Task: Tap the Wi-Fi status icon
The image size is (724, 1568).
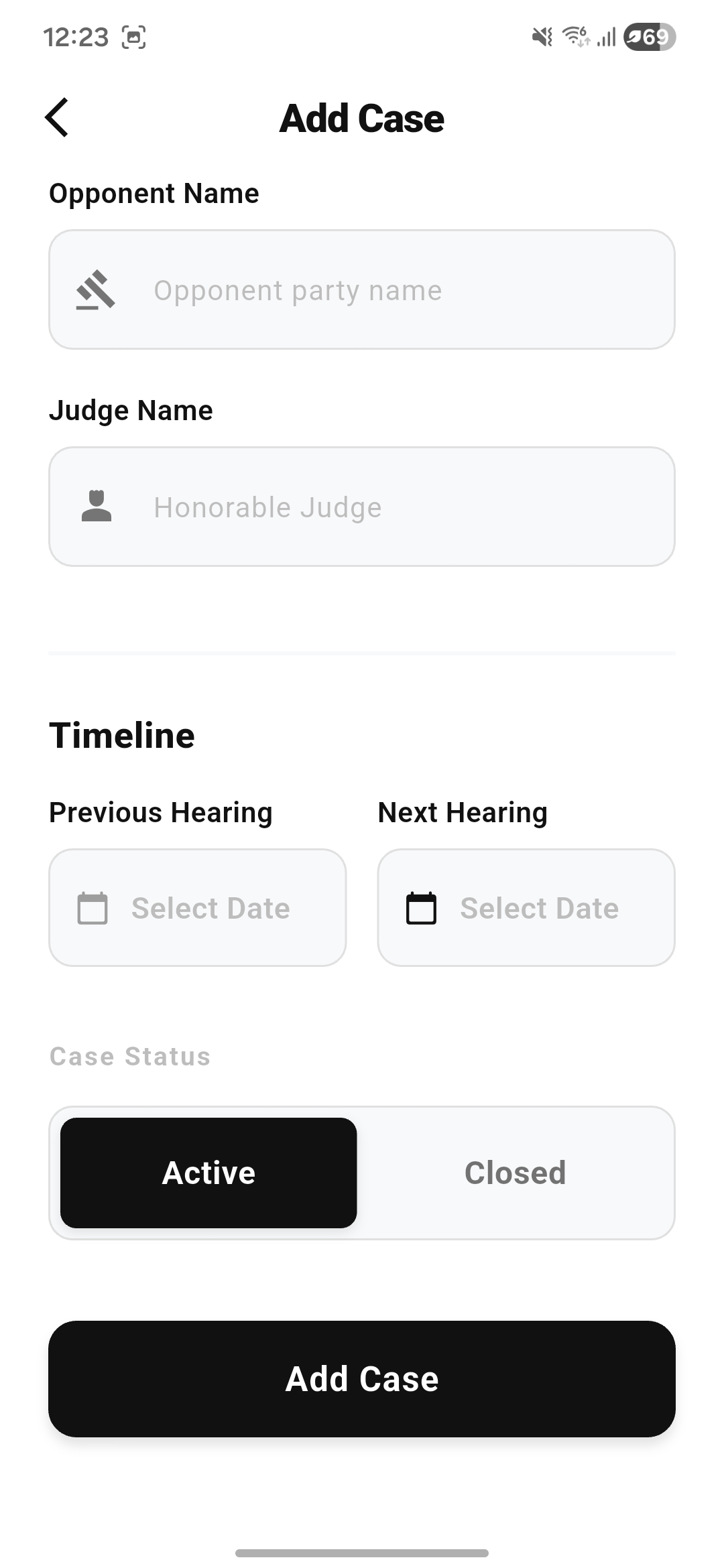Action: [576, 36]
